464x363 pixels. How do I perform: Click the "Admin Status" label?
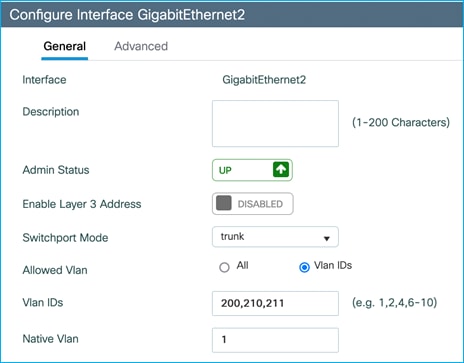coord(56,170)
